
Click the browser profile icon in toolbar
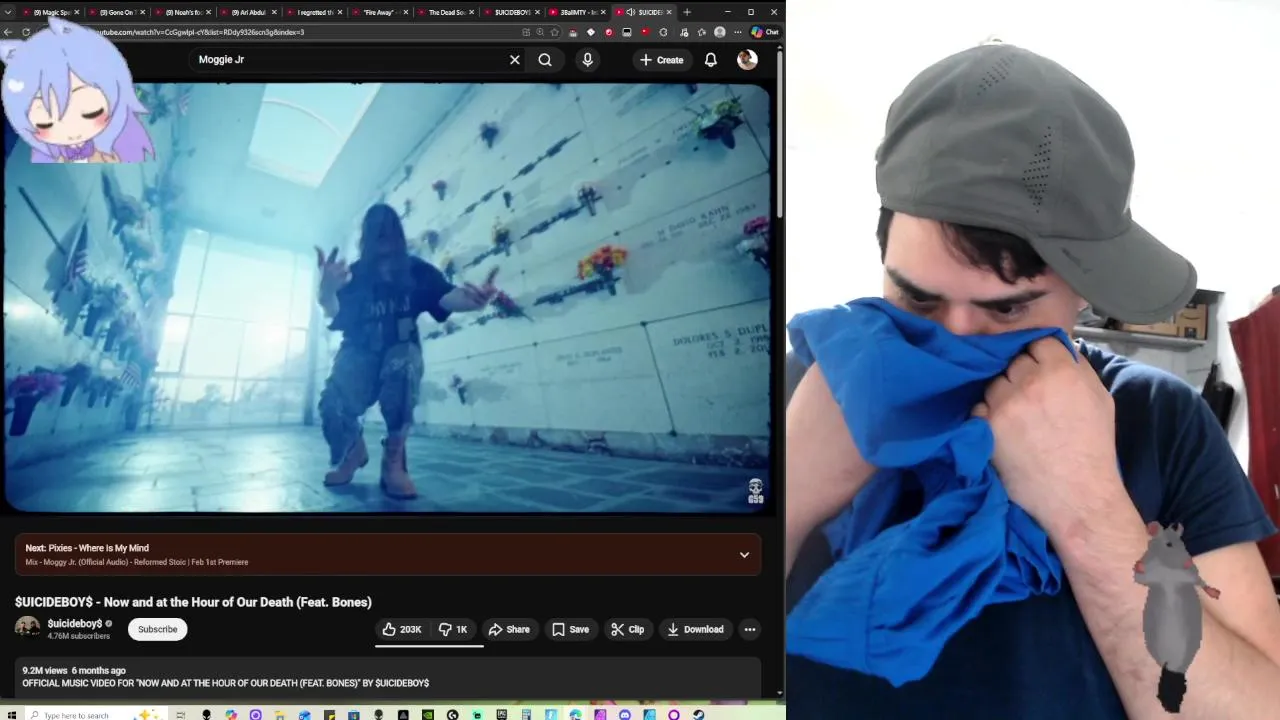pos(719,32)
